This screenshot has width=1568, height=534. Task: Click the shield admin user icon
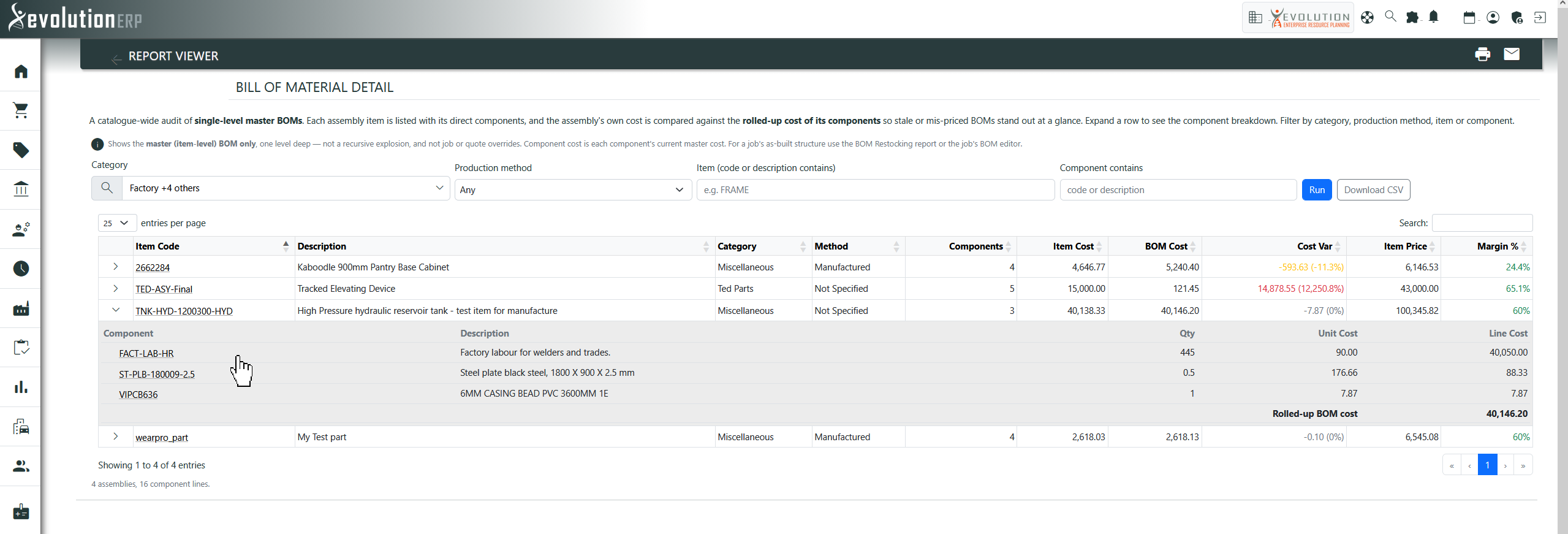pos(1517,17)
